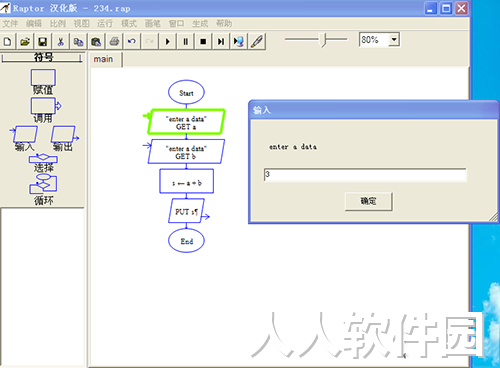
Task: Open the 编辑 menu
Action: point(34,24)
